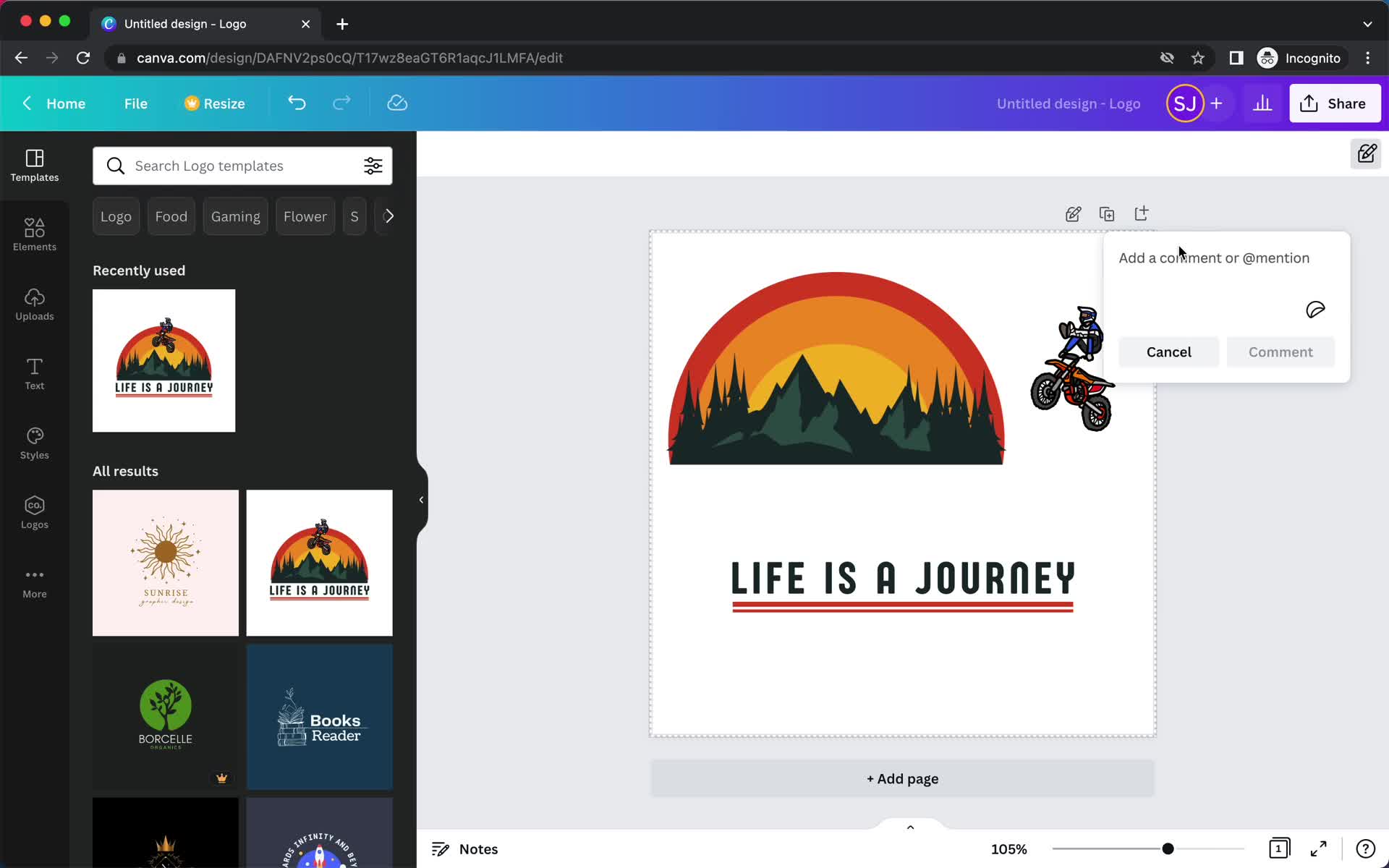Viewport: 1389px width, 868px height.
Task: Adjust the zoom slider handle
Action: click(1168, 849)
